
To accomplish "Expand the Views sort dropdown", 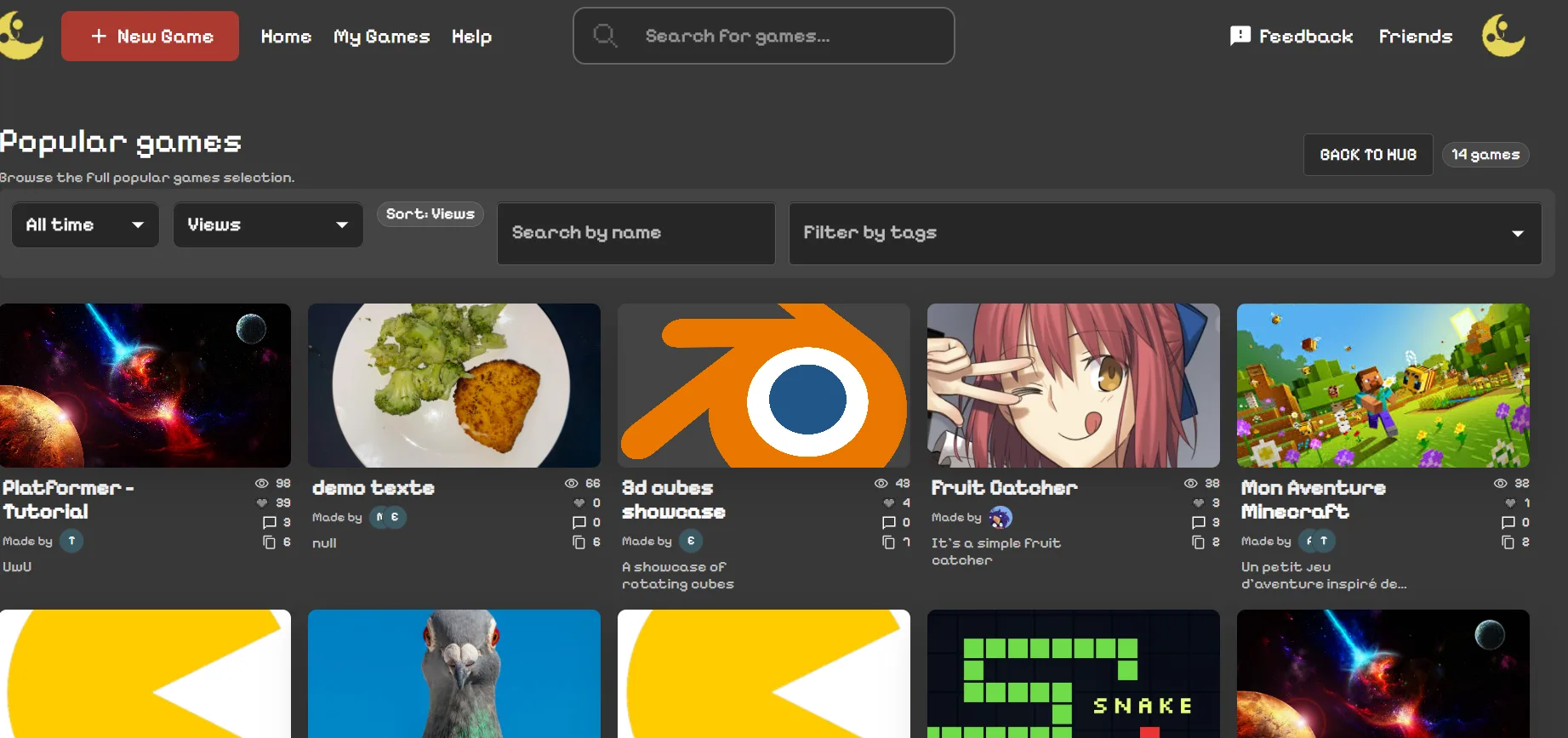I will (268, 224).
